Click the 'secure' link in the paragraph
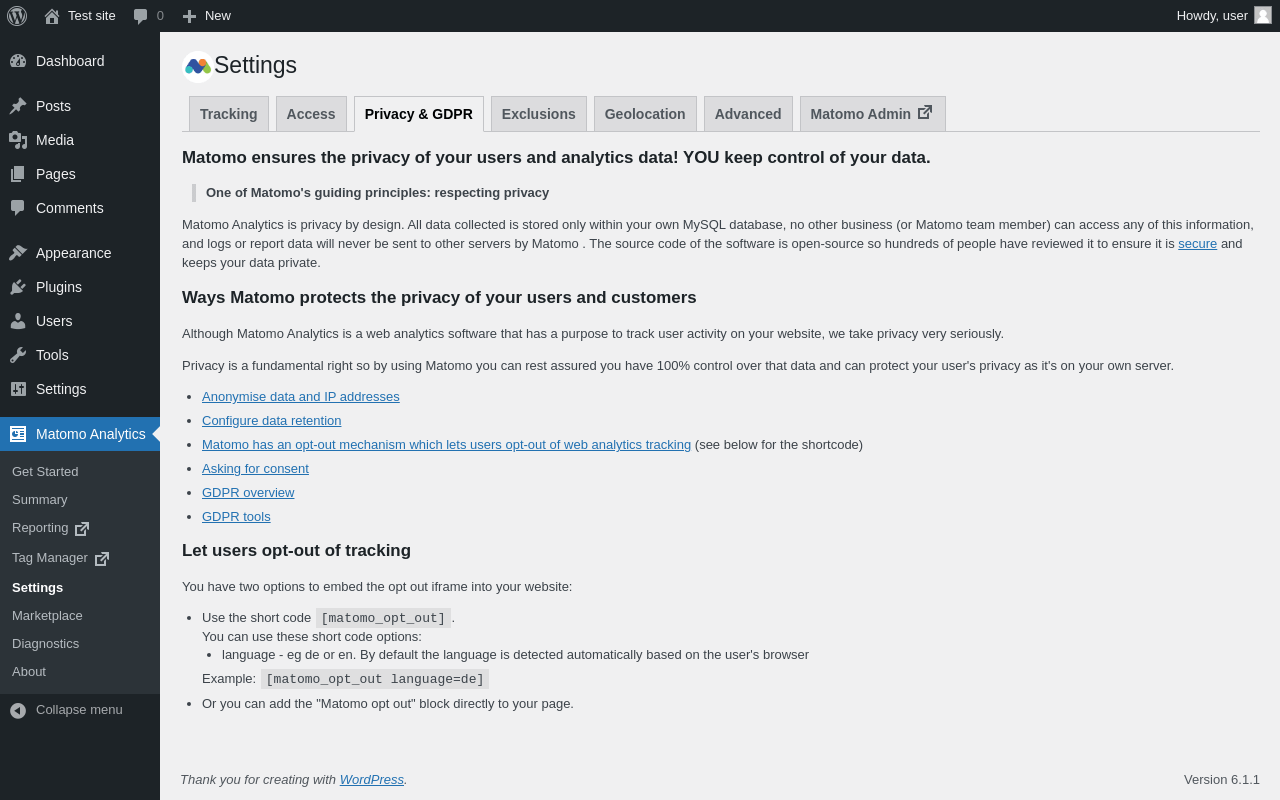The image size is (1280, 800). [x=1197, y=244]
